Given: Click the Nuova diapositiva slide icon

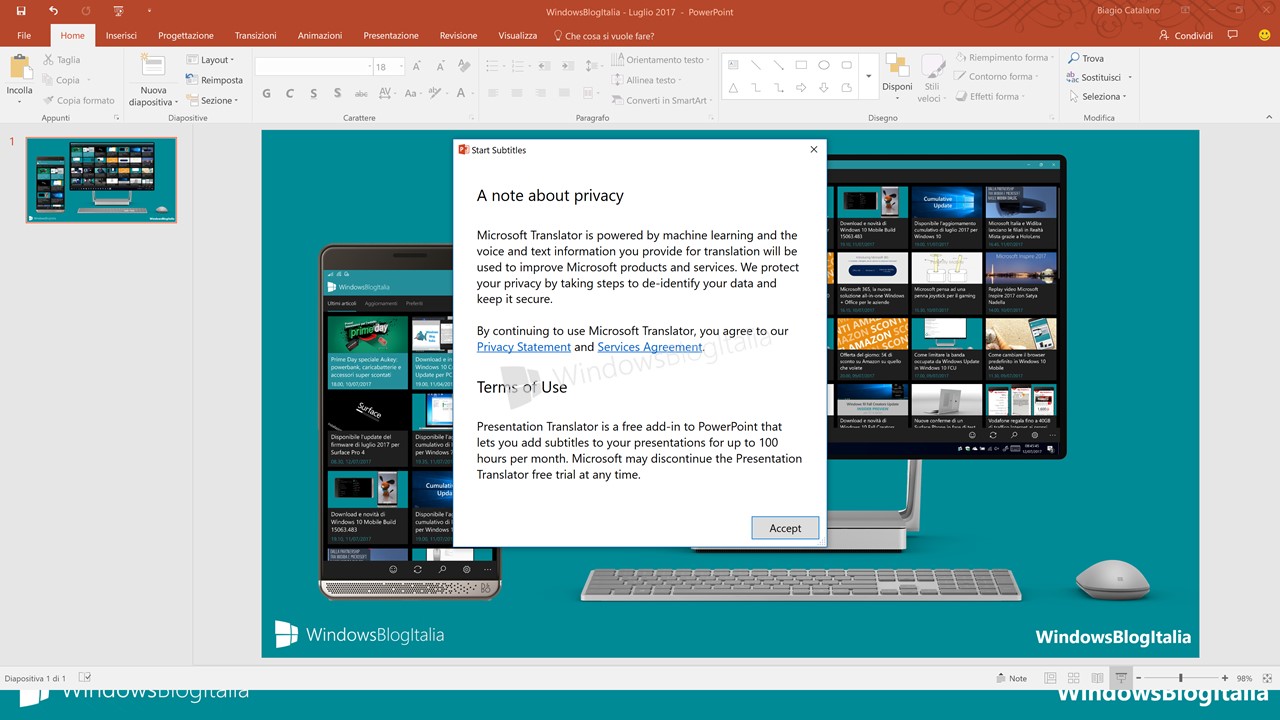Looking at the screenshot, I should [x=153, y=67].
